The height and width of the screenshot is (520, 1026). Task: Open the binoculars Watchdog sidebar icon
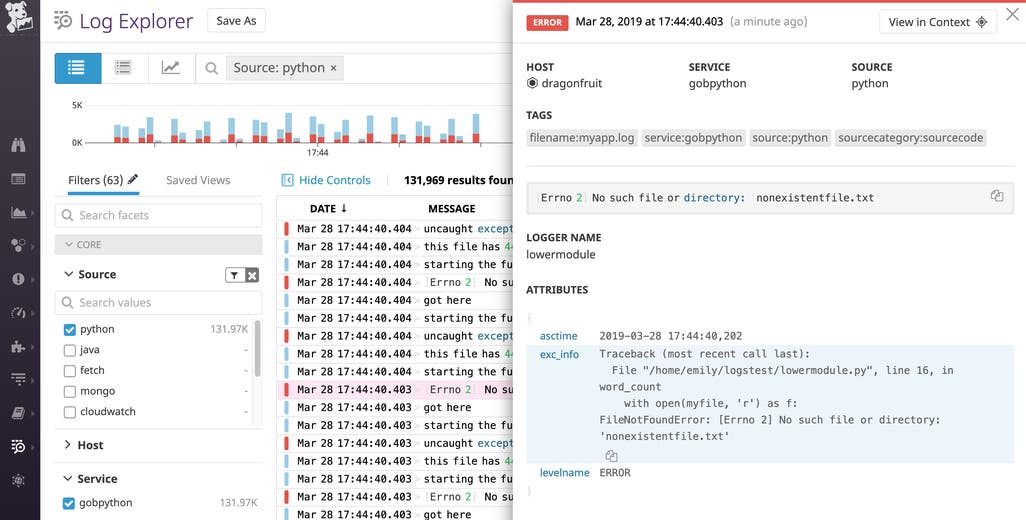tap(18, 145)
